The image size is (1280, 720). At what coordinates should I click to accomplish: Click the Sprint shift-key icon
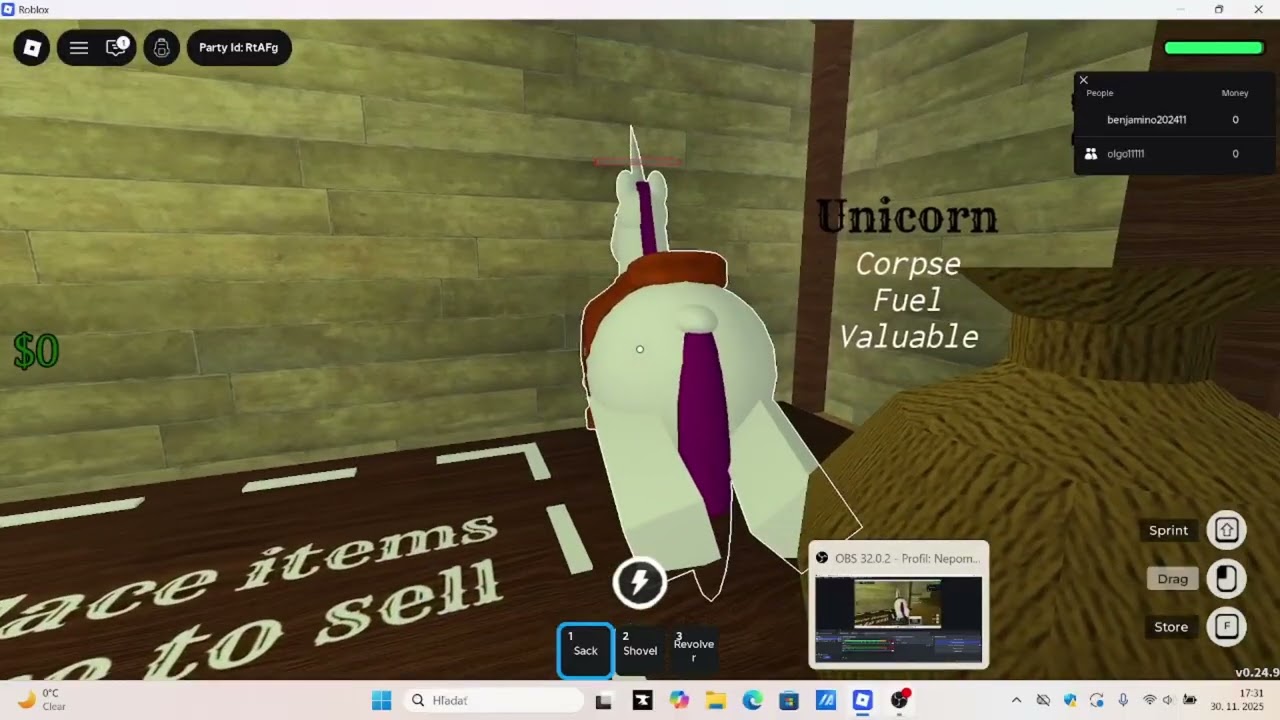pyautogui.click(x=1227, y=530)
